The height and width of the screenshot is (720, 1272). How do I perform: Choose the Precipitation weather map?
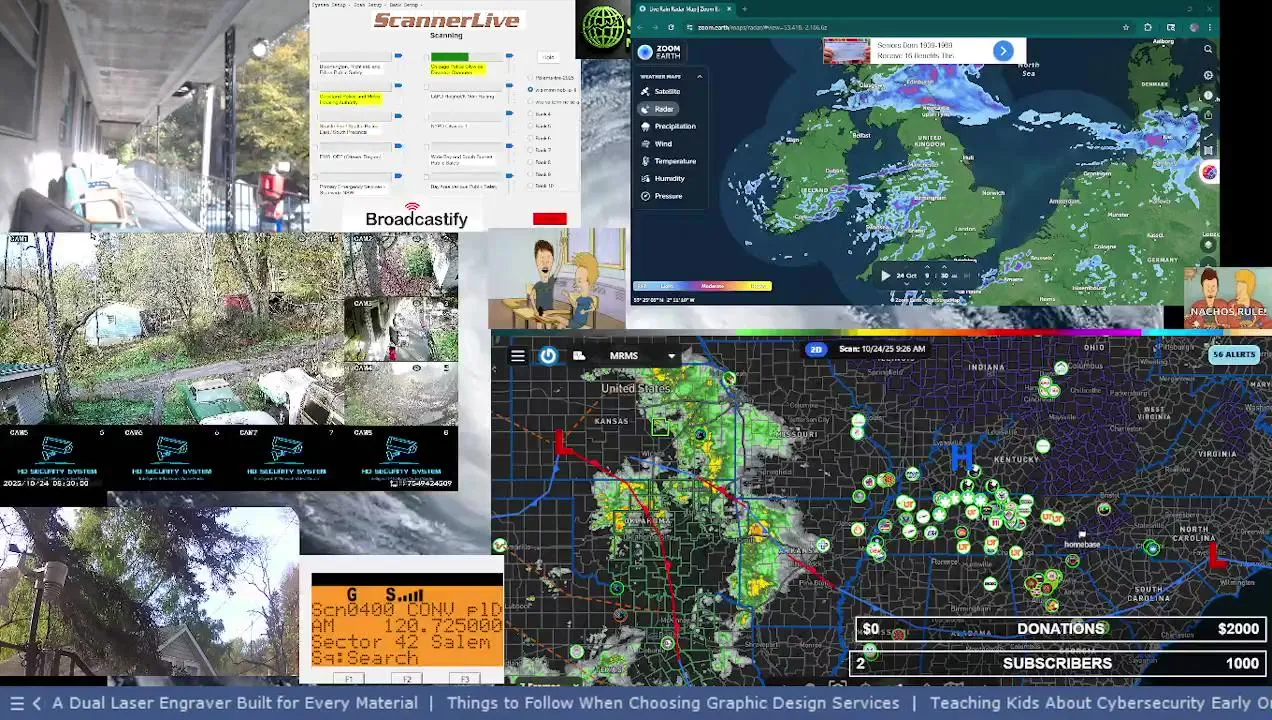tap(668, 126)
